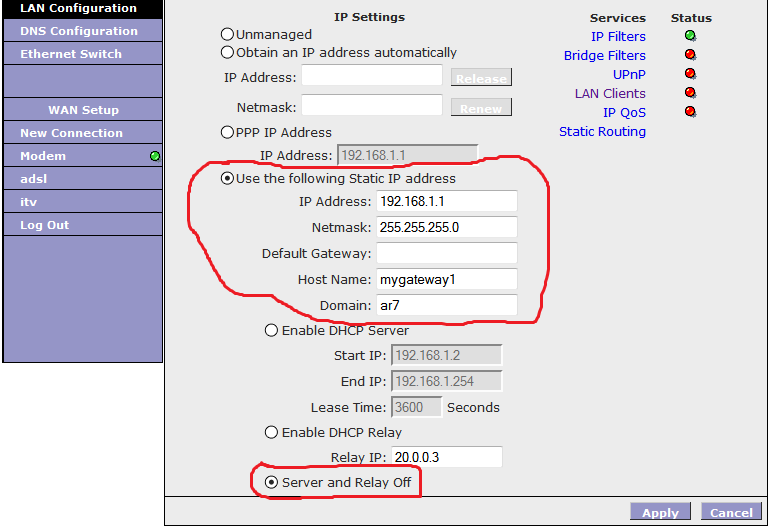Click the WAN Setup section header
This screenshot has width=768, height=531.
83,110
